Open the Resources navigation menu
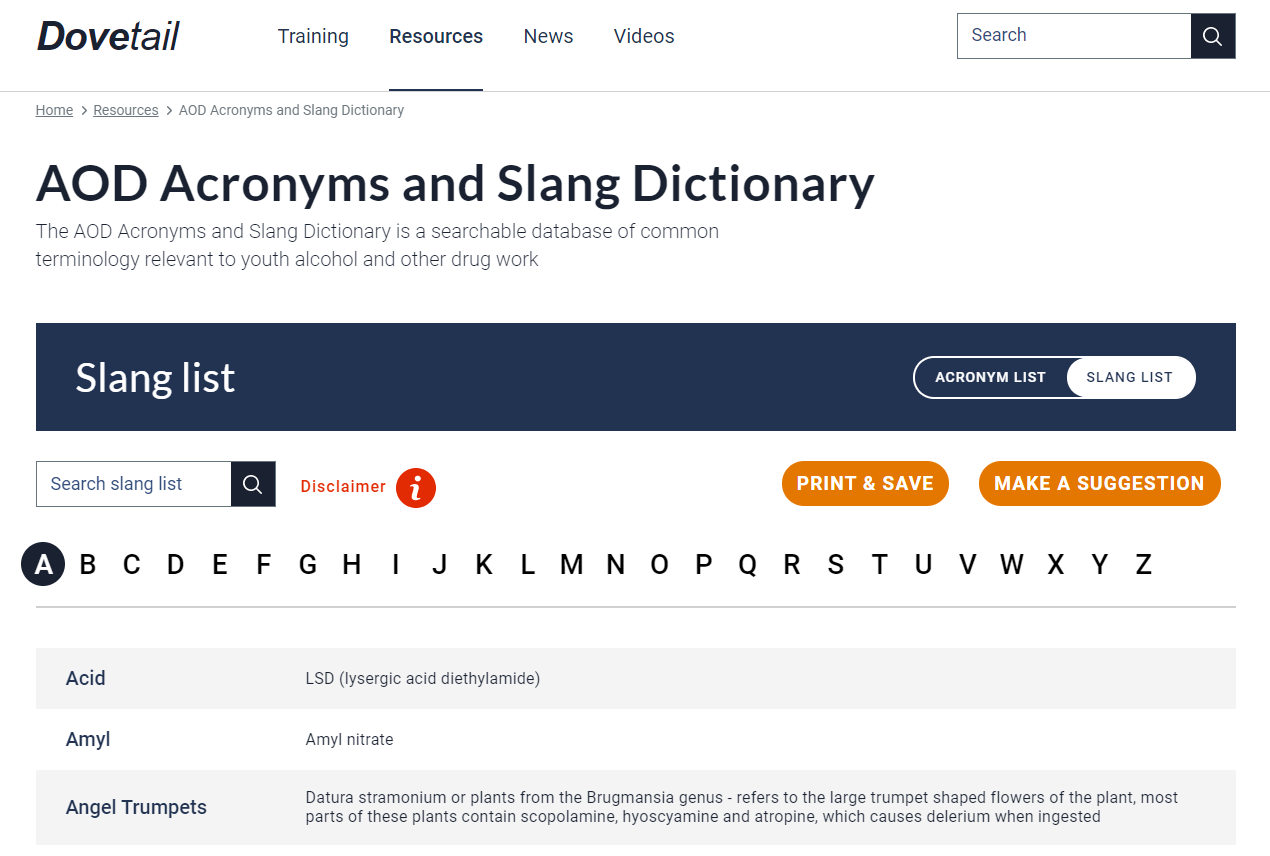The image size is (1270, 856). (436, 36)
